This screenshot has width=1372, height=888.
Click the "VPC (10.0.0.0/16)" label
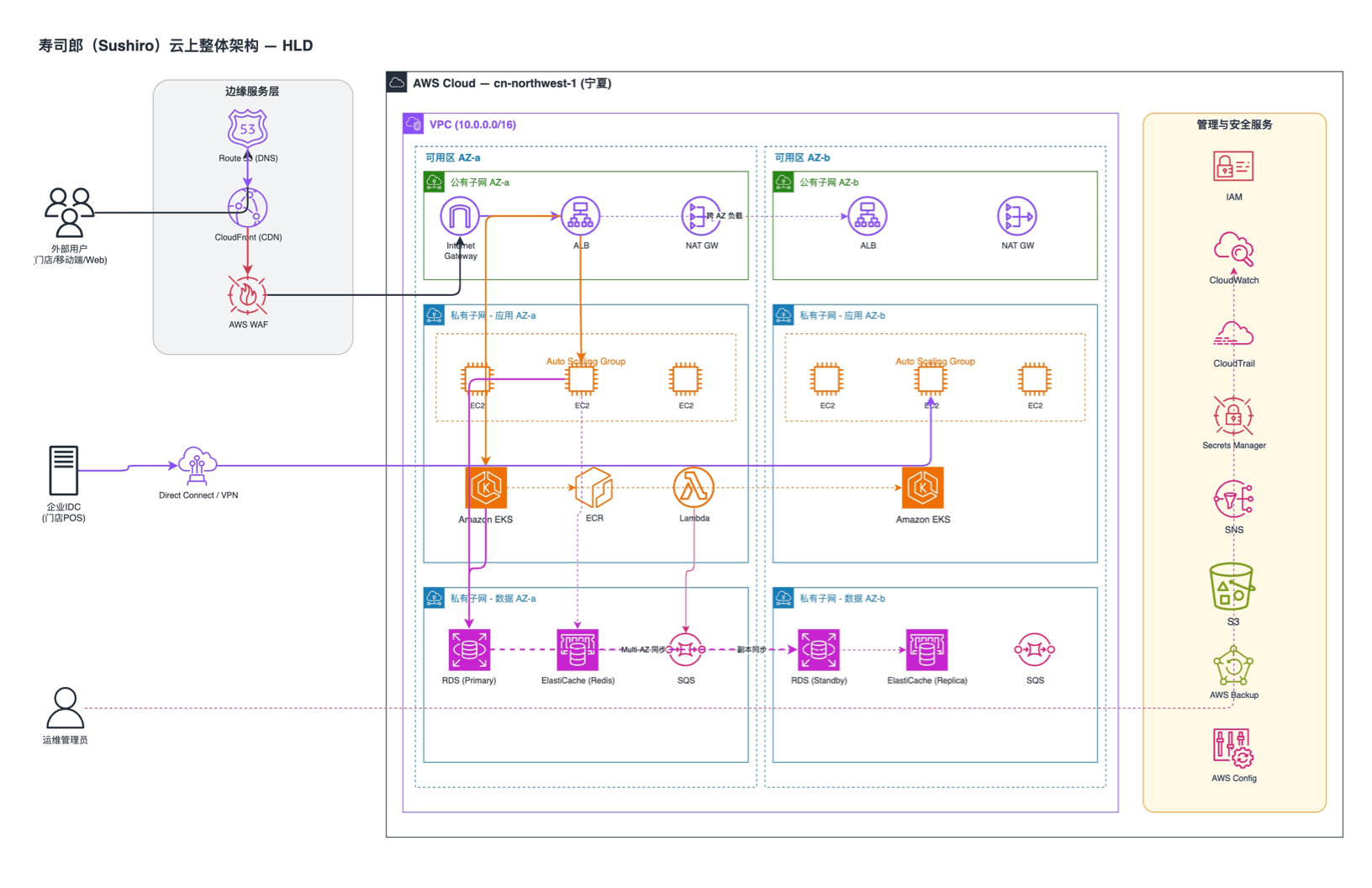pyautogui.click(x=472, y=124)
